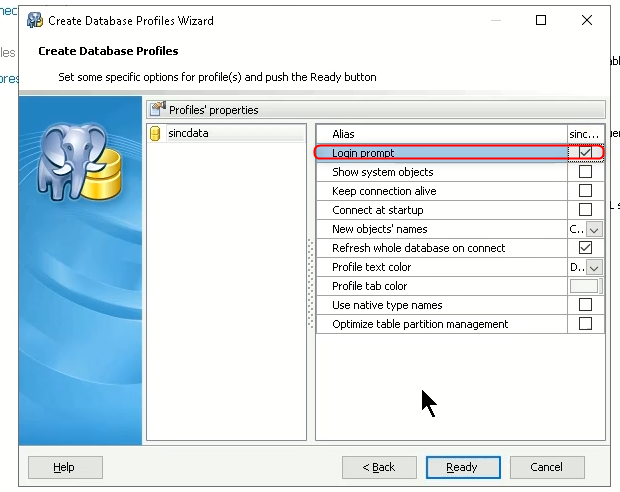This screenshot has height=492, width=620.
Task: Go to previous step with Back
Action: [x=379, y=467]
